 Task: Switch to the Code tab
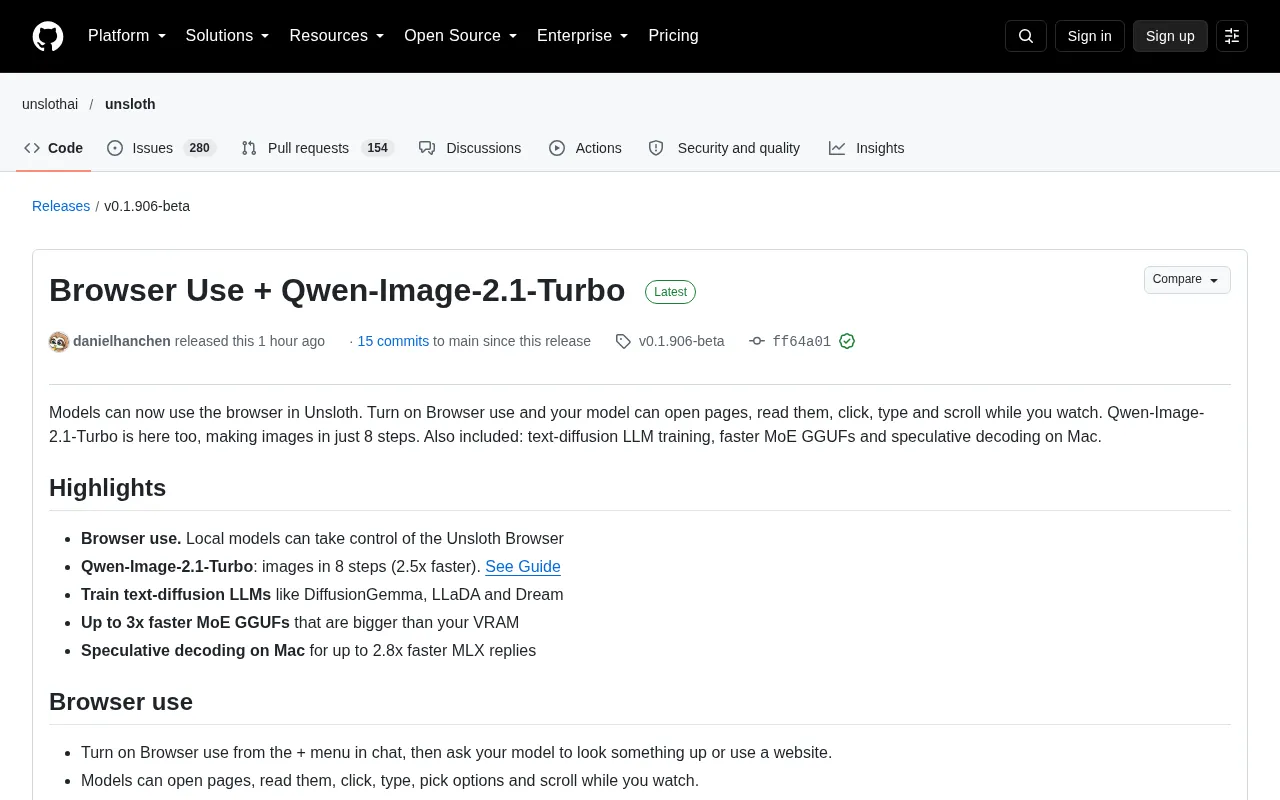pyautogui.click(x=54, y=148)
